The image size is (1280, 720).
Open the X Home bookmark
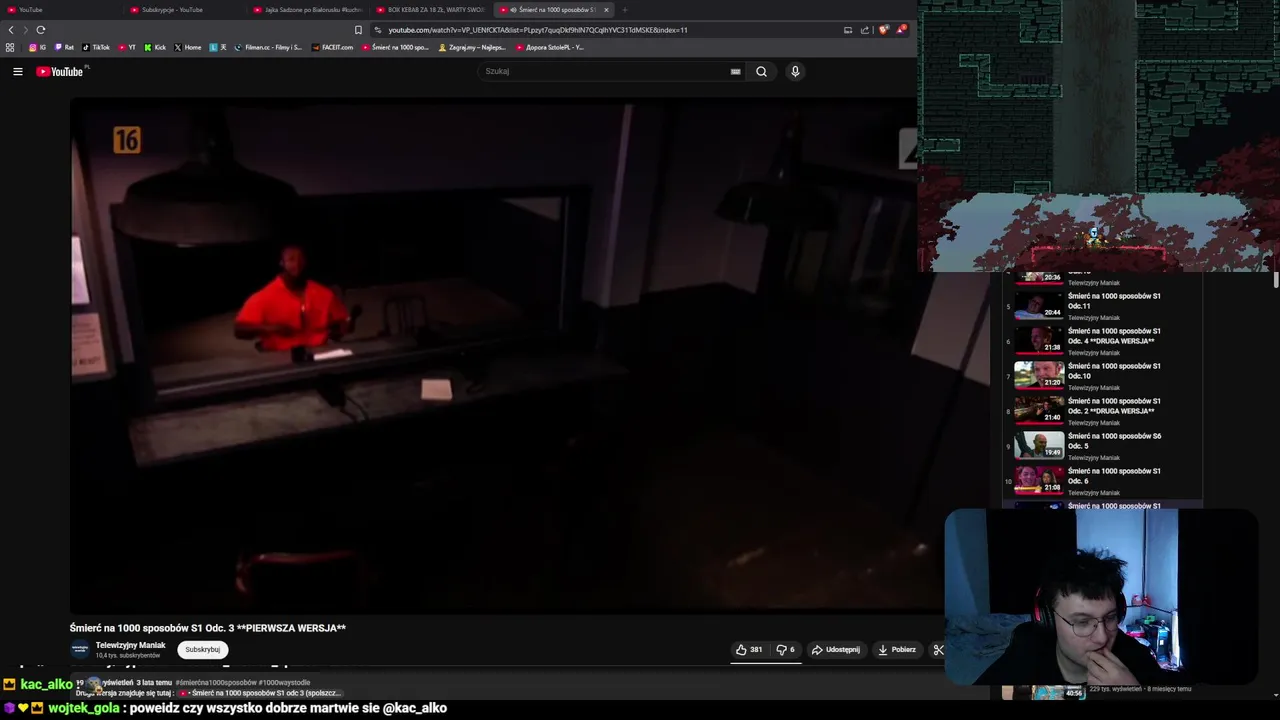pos(188,47)
